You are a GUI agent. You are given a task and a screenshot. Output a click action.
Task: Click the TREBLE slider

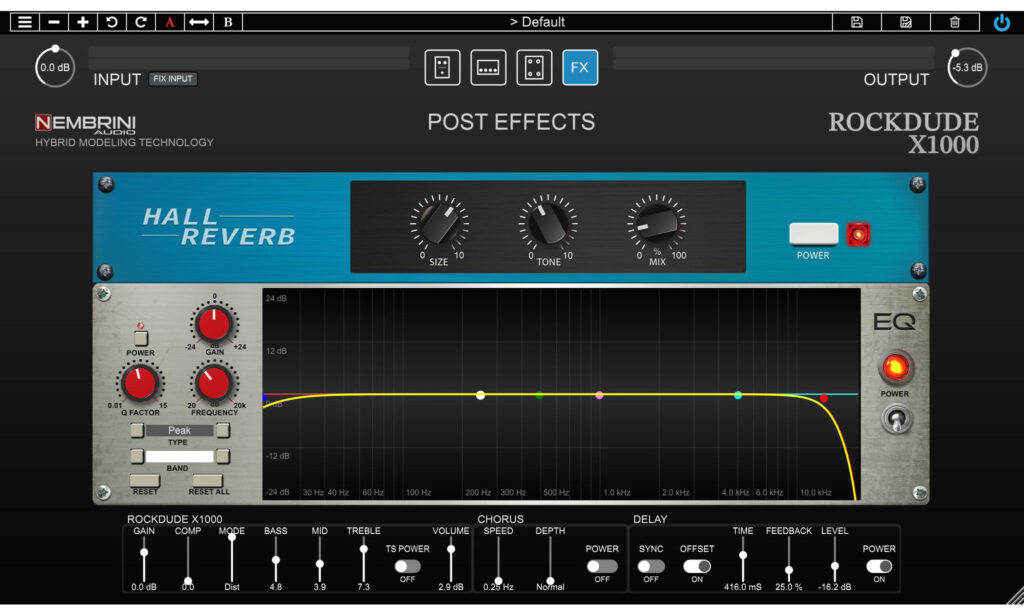click(364, 560)
